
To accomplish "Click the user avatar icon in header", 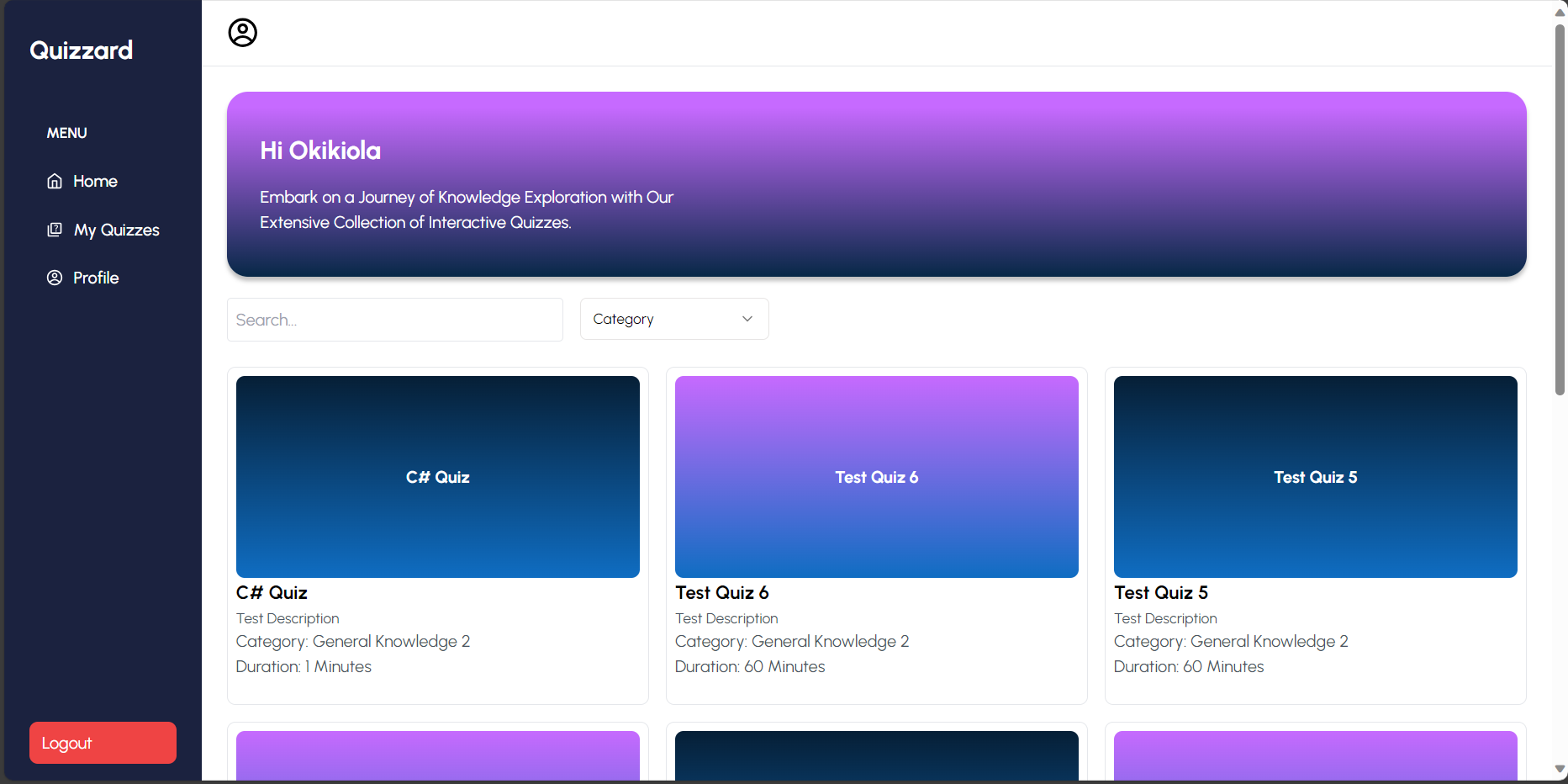I will coord(242,33).
